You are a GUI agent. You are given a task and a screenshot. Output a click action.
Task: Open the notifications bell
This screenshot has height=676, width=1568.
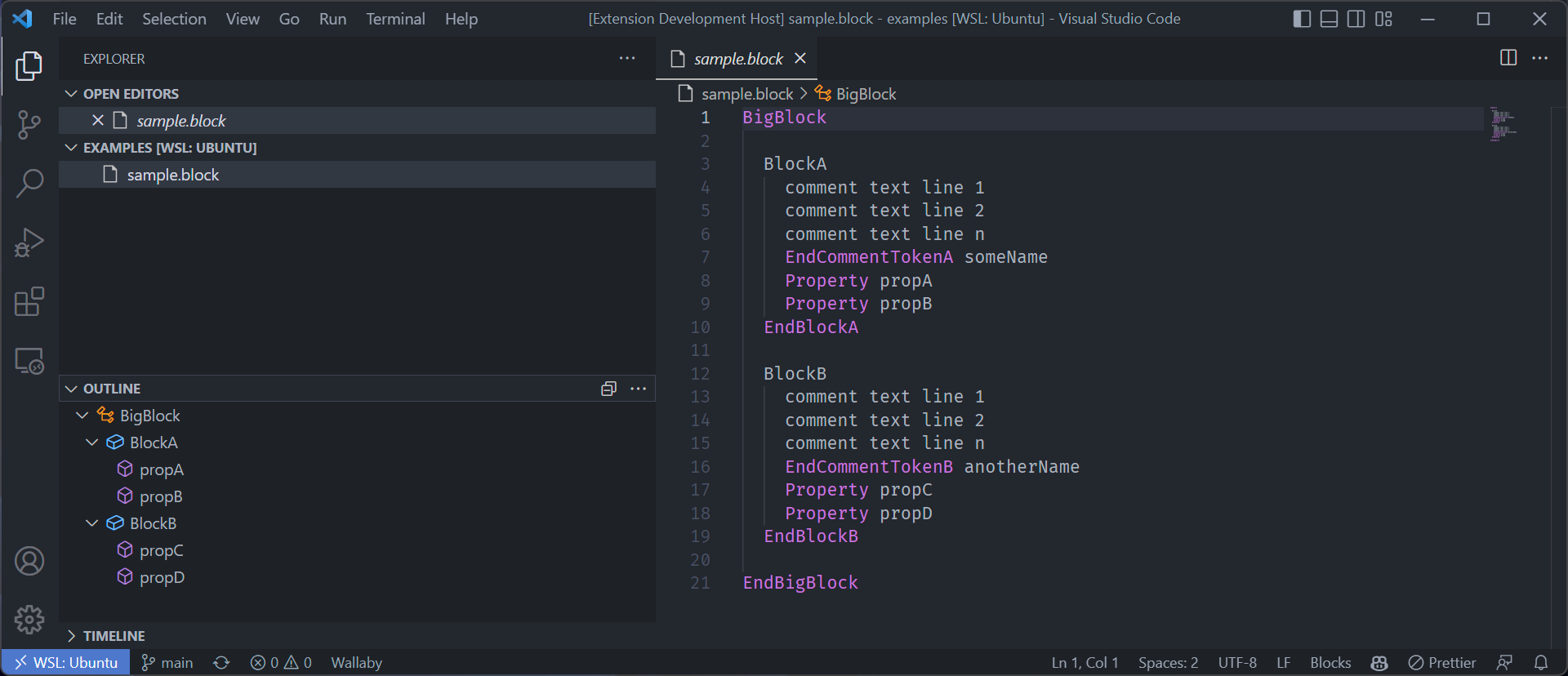point(1541,663)
